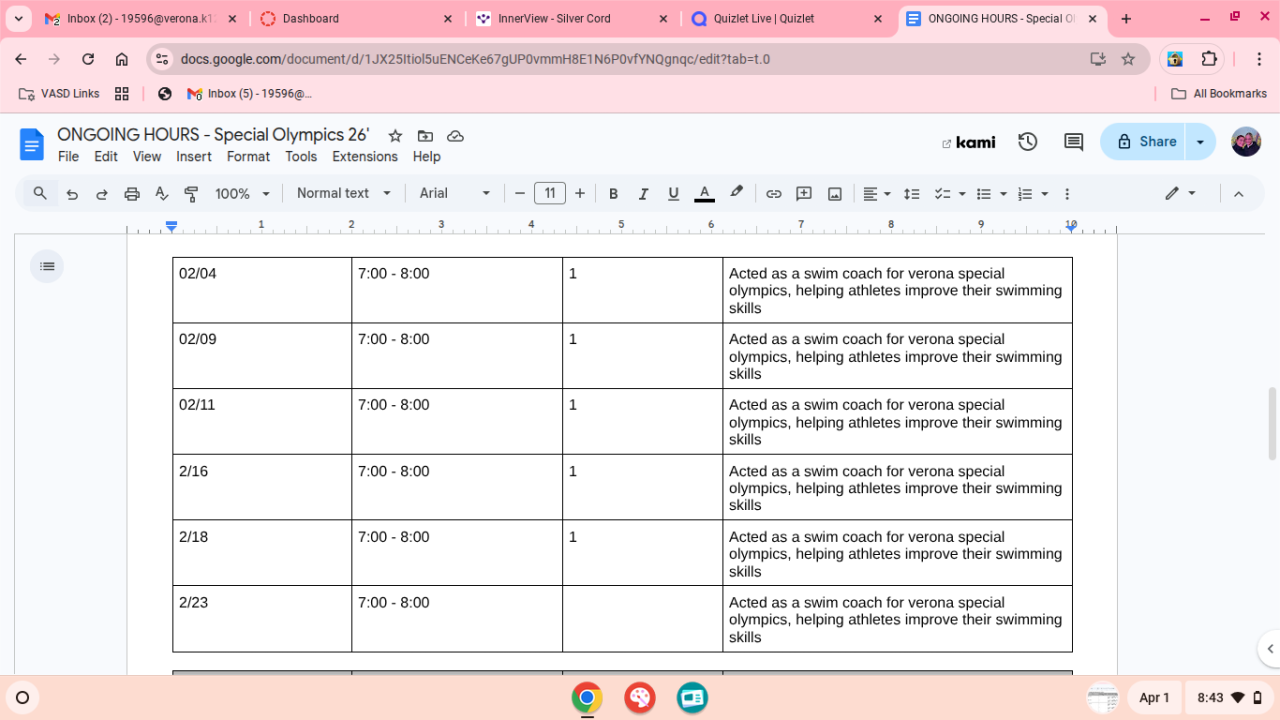Toggle italic formatting
The image size is (1280, 720).
(643, 194)
